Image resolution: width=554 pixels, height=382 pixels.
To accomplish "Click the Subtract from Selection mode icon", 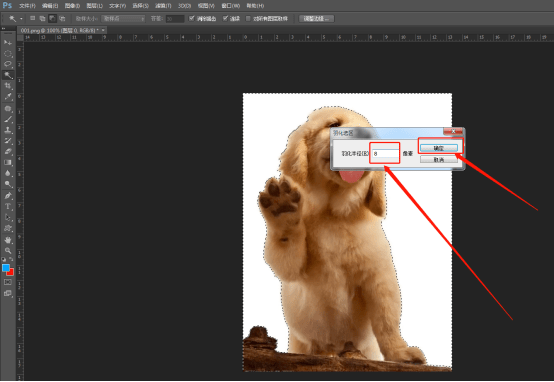I will (52, 18).
